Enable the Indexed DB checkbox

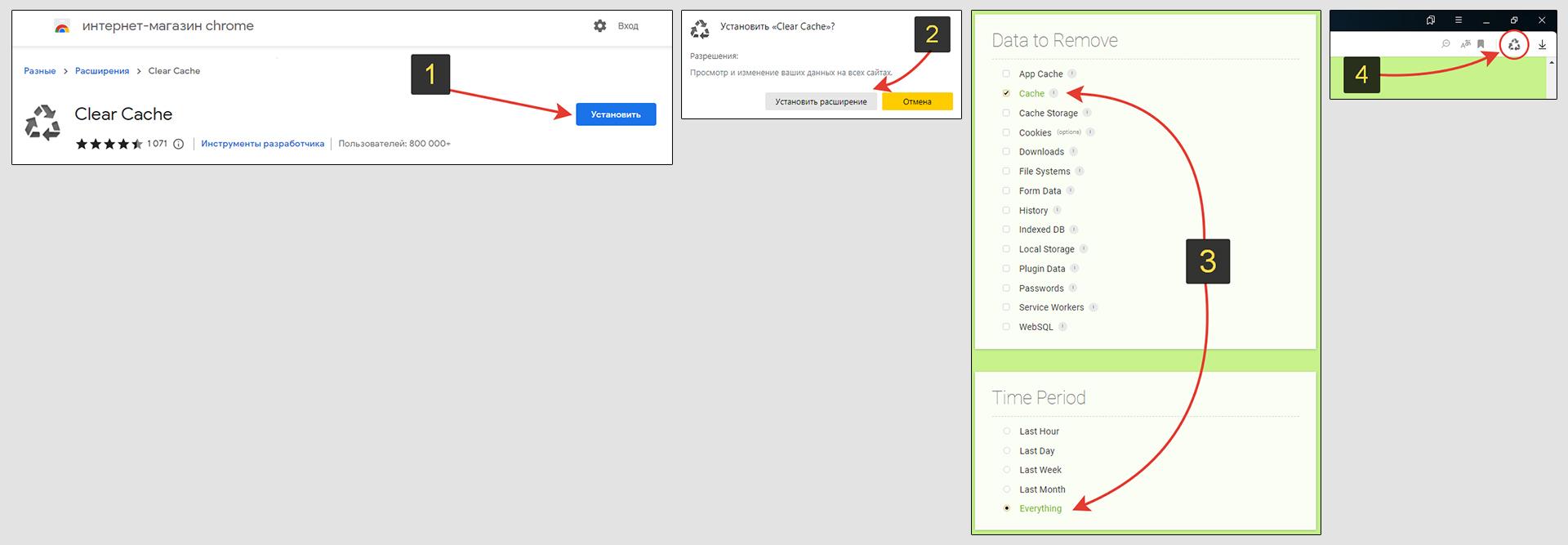(x=1006, y=230)
